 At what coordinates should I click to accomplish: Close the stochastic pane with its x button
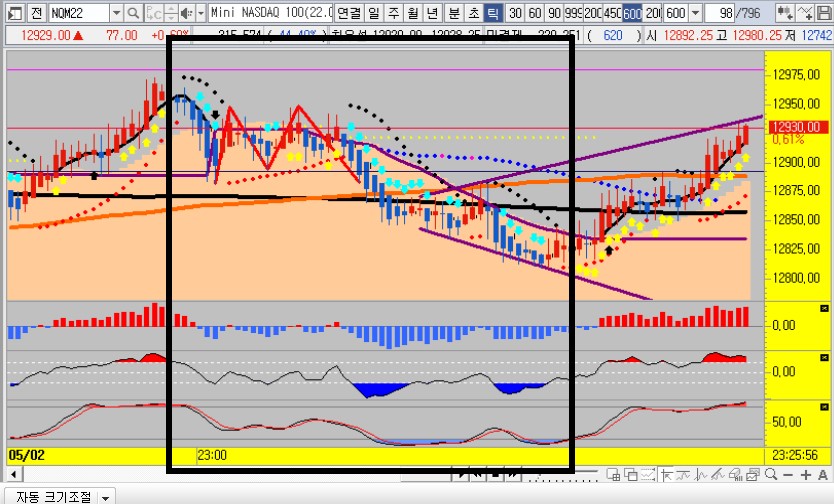(x=824, y=407)
